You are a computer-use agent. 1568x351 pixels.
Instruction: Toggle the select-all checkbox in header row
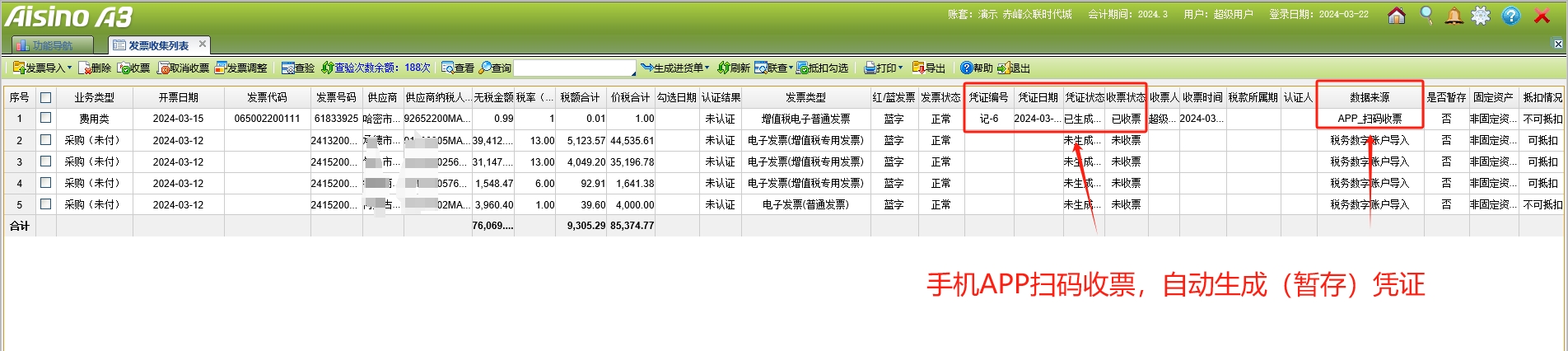click(45, 97)
